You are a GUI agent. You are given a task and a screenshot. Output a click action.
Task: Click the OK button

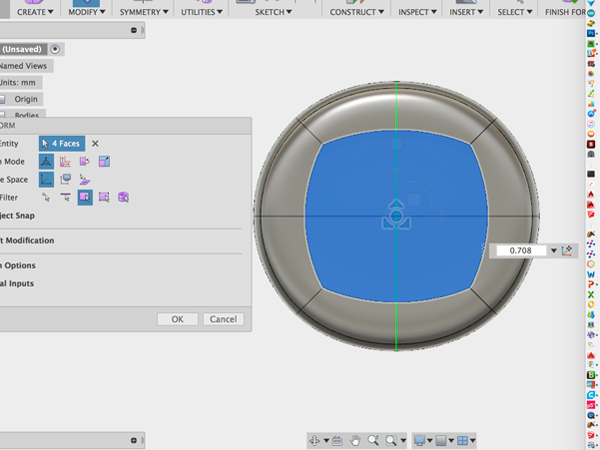point(178,319)
